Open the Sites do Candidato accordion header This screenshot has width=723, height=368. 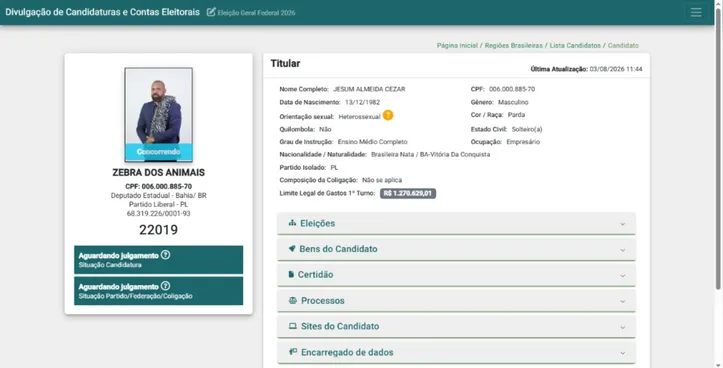point(456,327)
